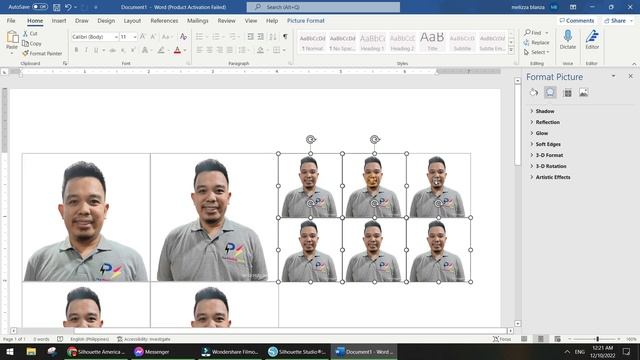Expand the Shadow section
640x360 pixels.
(x=542, y=111)
